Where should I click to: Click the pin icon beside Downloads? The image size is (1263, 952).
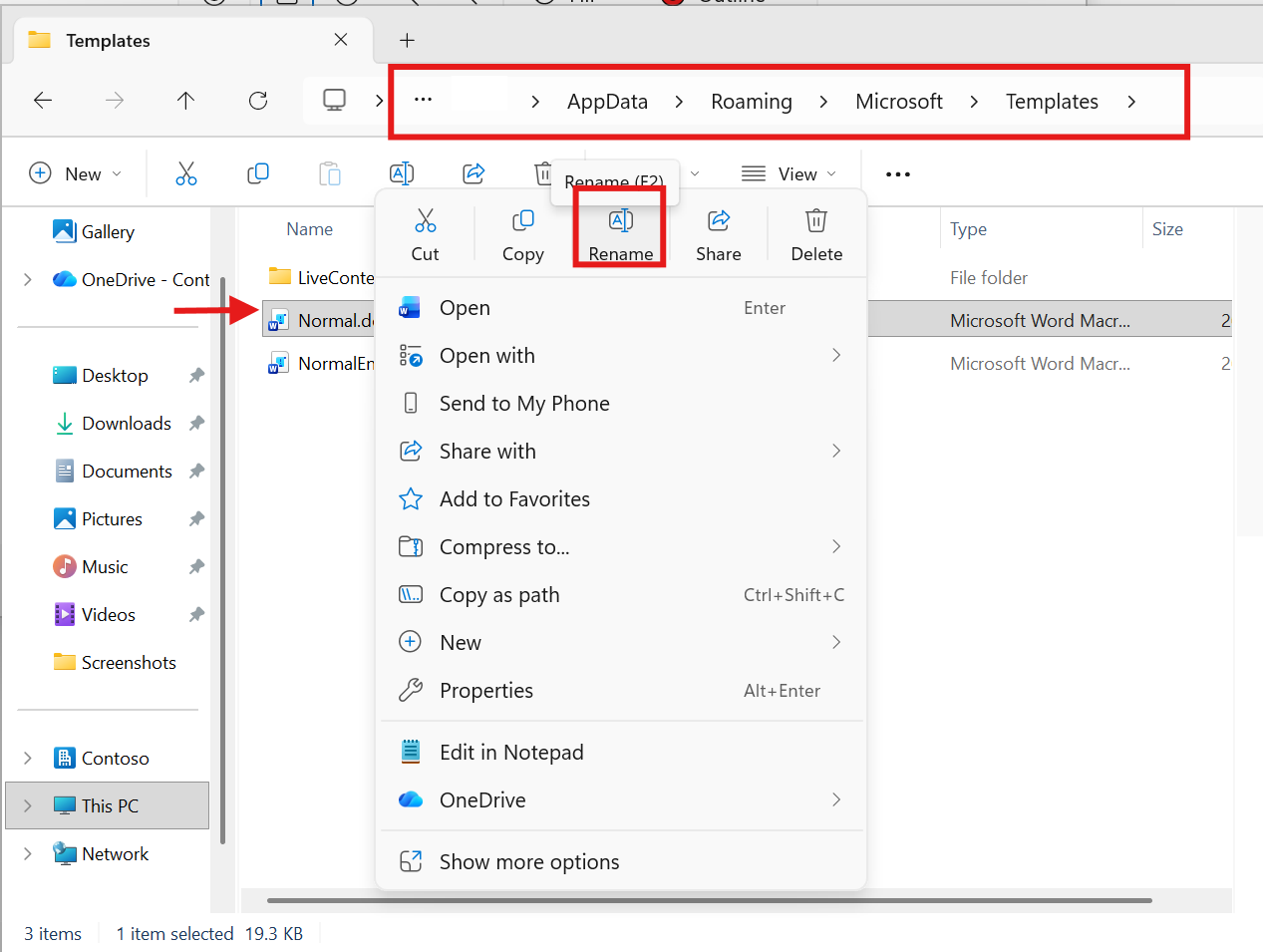point(196,424)
